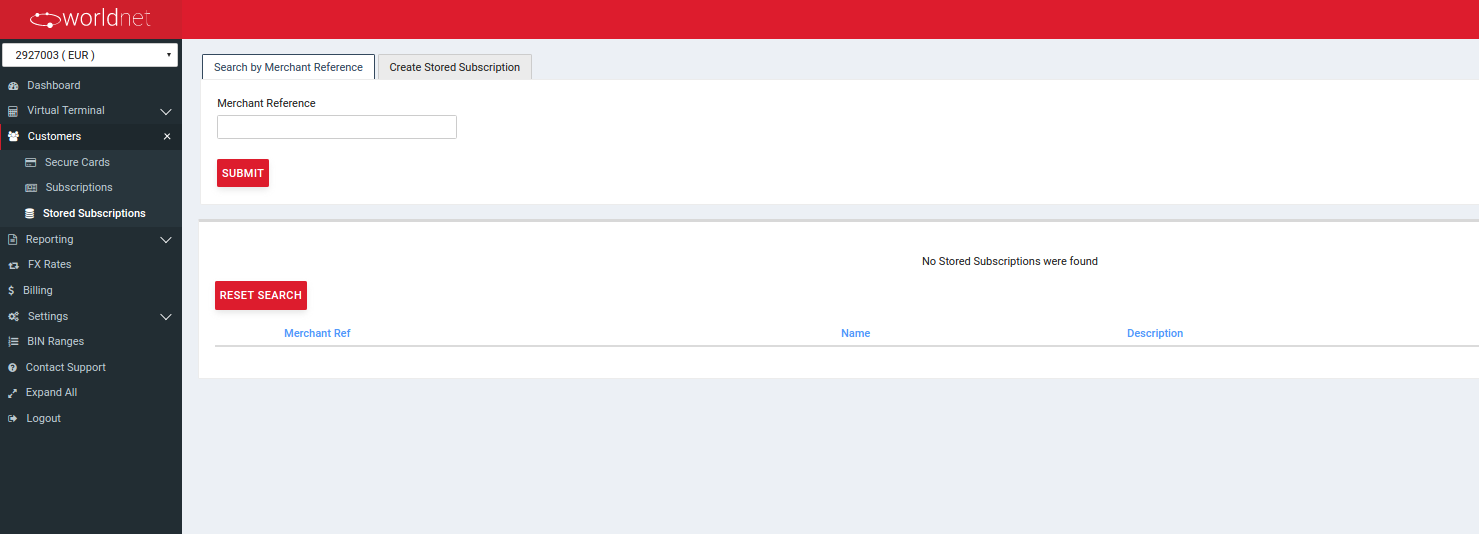This screenshot has width=1479, height=534.
Task: Click the Customers people icon
Action: (13, 137)
